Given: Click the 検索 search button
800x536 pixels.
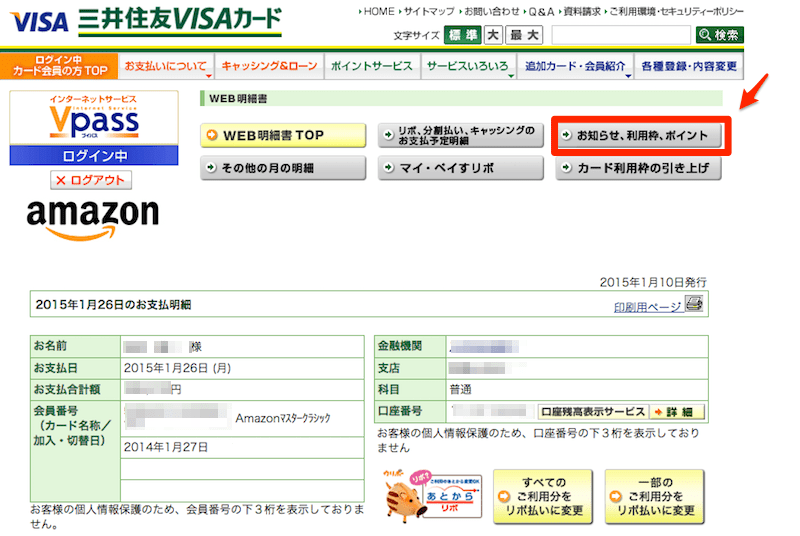Looking at the screenshot, I should click(x=719, y=35).
